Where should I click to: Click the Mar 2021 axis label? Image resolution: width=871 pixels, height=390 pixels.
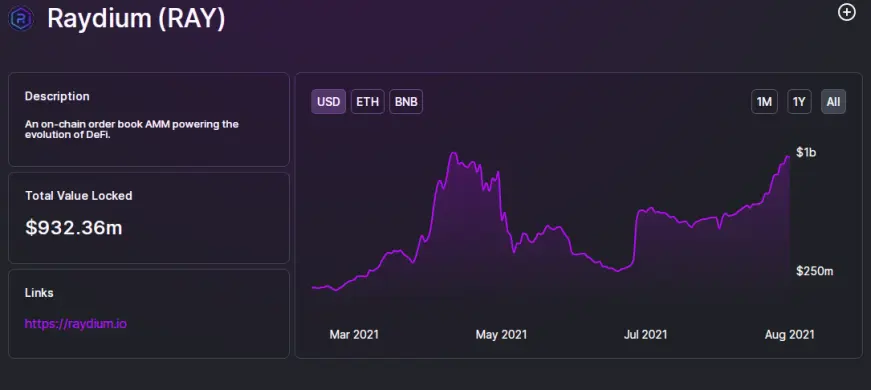(354, 334)
